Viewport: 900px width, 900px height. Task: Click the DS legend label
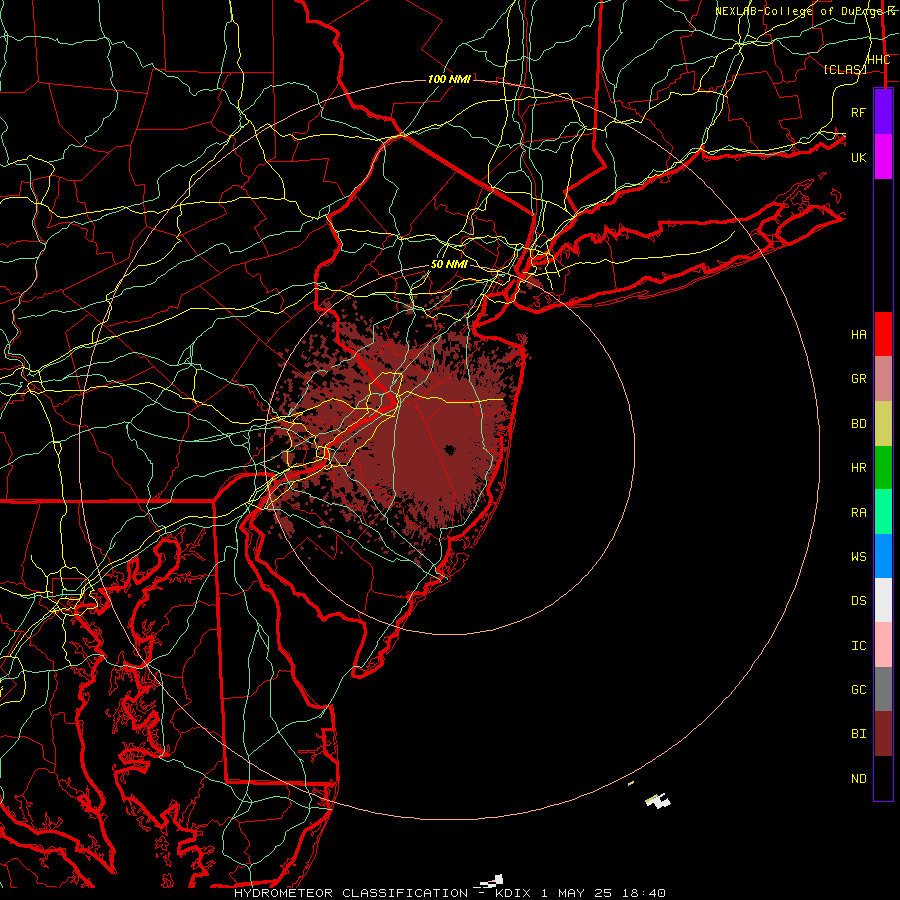click(x=858, y=601)
